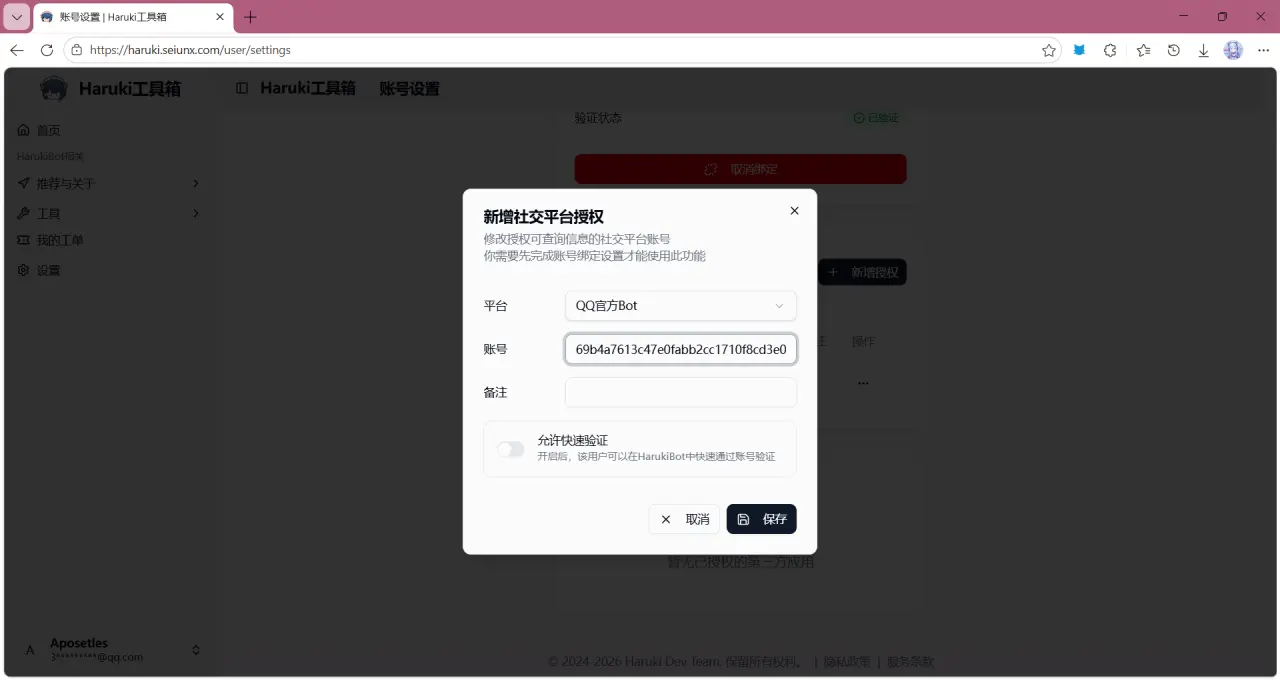Open the 隐私政策 footer link
Image resolution: width=1280 pixels, height=680 pixels.
pos(847,661)
